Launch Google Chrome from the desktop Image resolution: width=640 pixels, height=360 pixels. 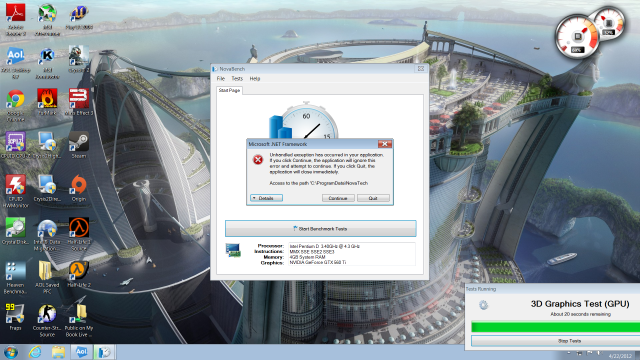click(16, 105)
